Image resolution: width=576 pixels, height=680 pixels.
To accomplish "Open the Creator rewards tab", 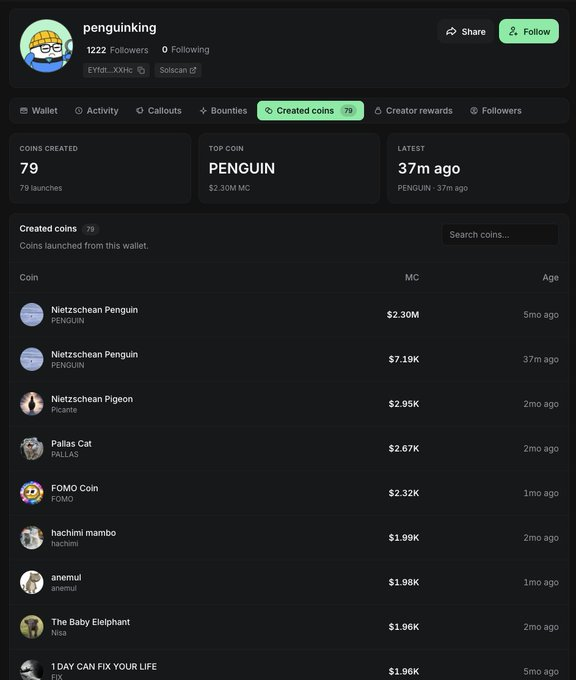I will click(413, 111).
